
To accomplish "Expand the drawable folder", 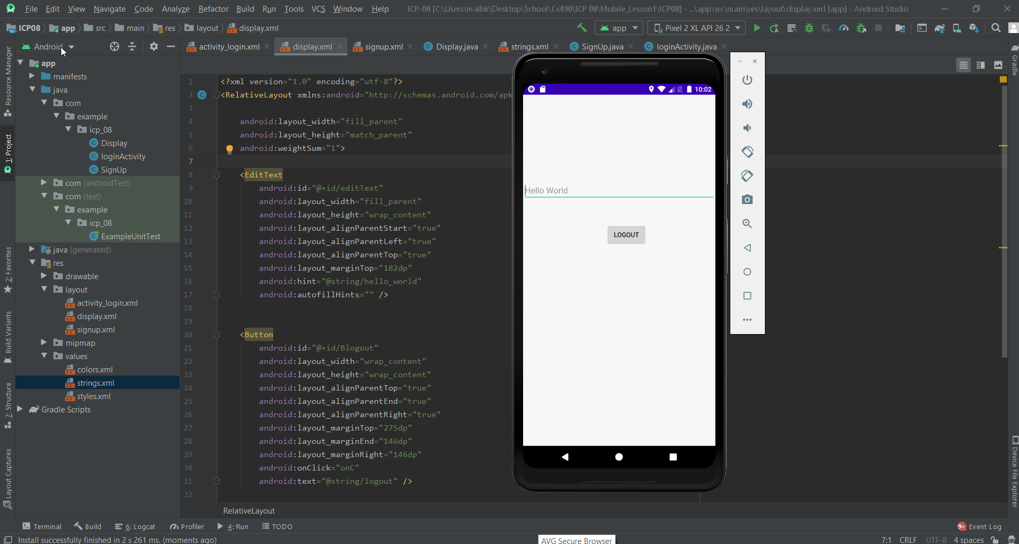I will click(44, 276).
